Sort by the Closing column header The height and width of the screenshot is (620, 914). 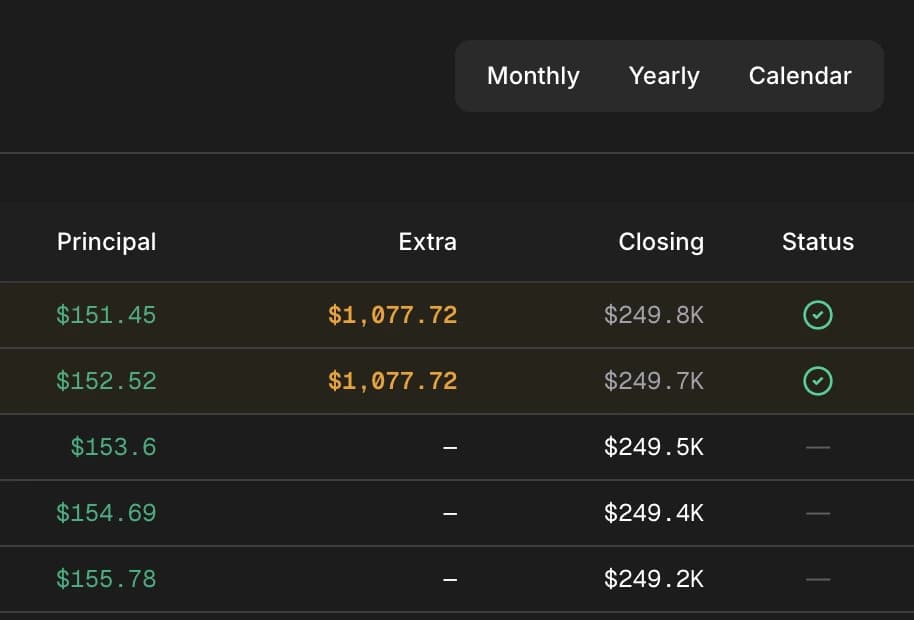(661, 242)
